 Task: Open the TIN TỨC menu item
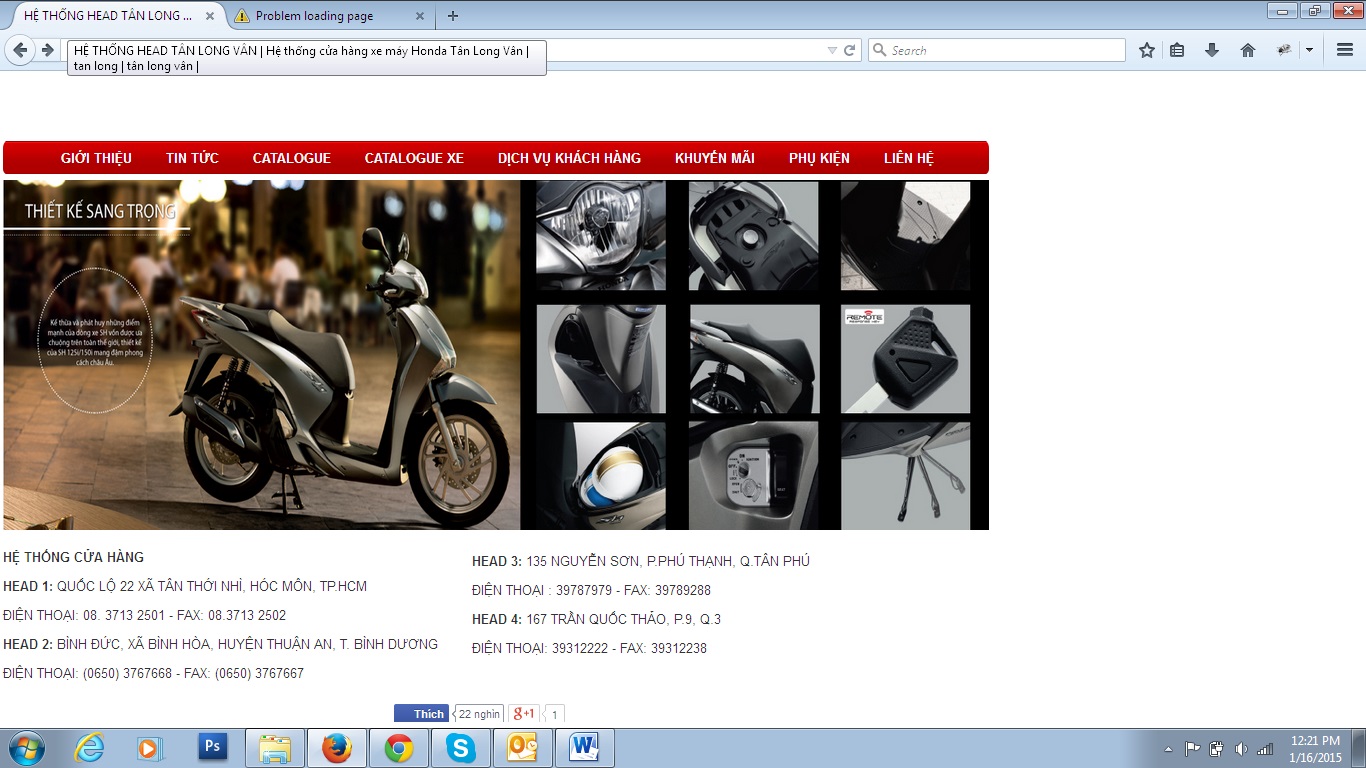192,158
